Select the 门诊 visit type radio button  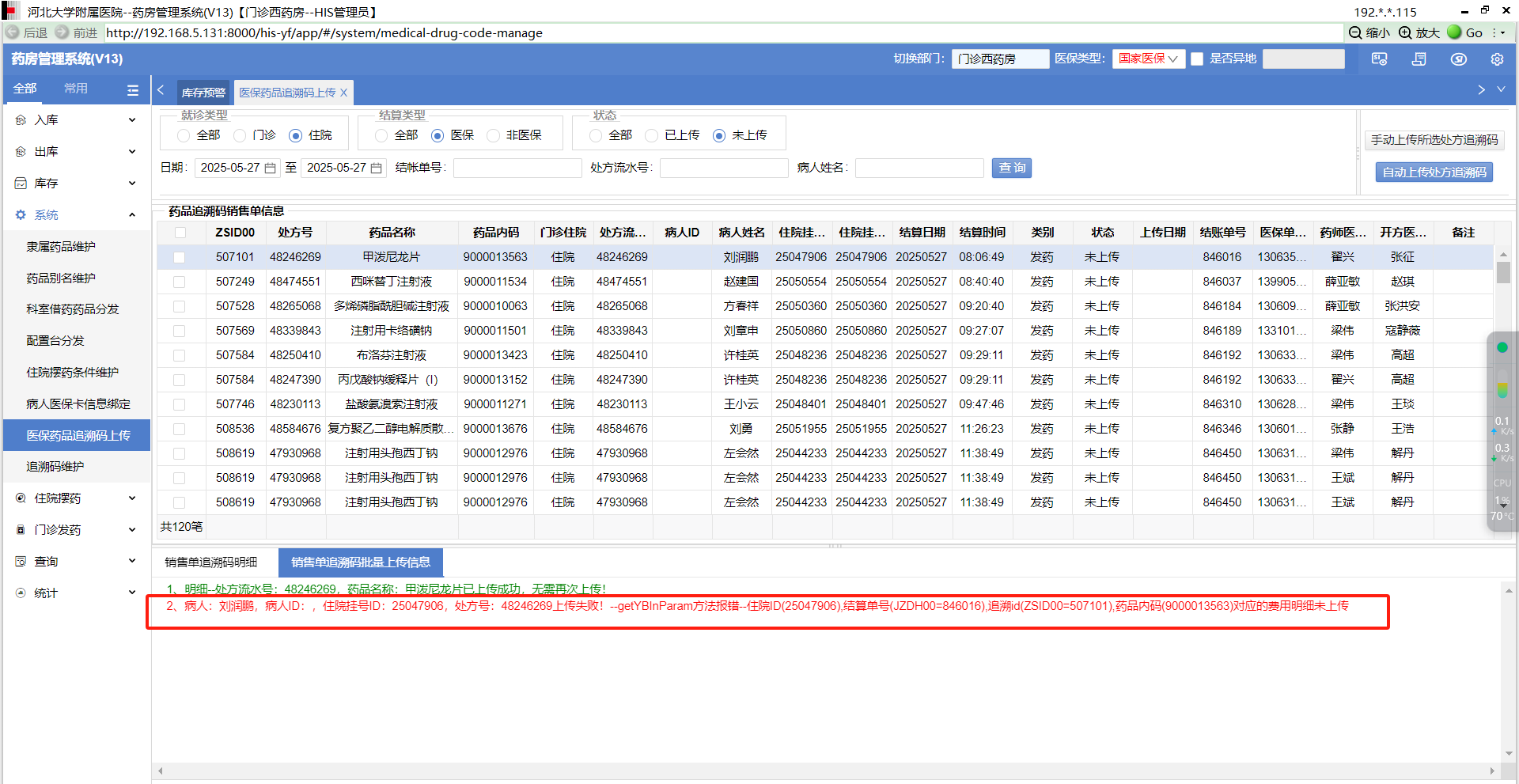click(241, 136)
